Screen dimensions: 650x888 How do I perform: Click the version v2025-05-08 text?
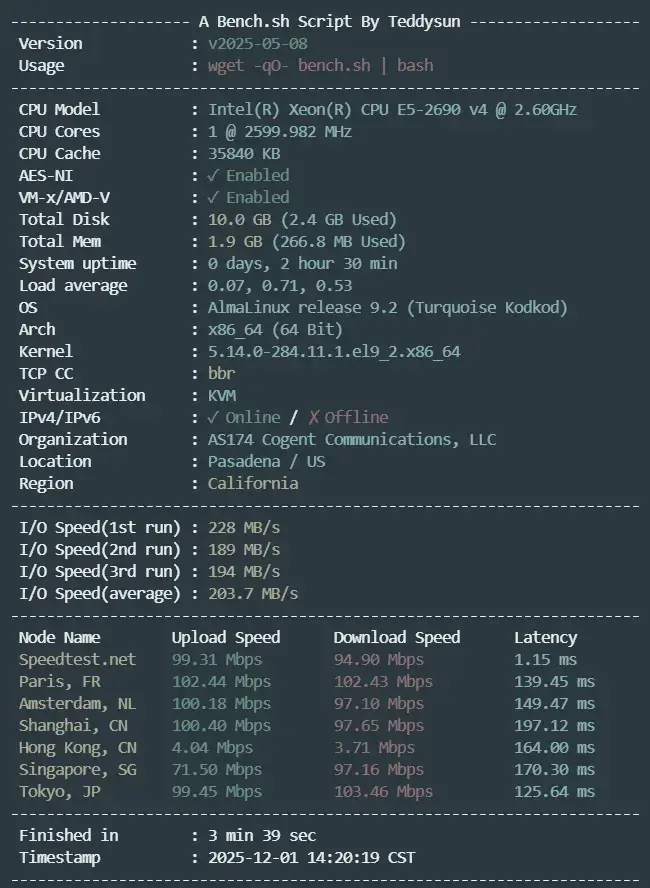257,44
